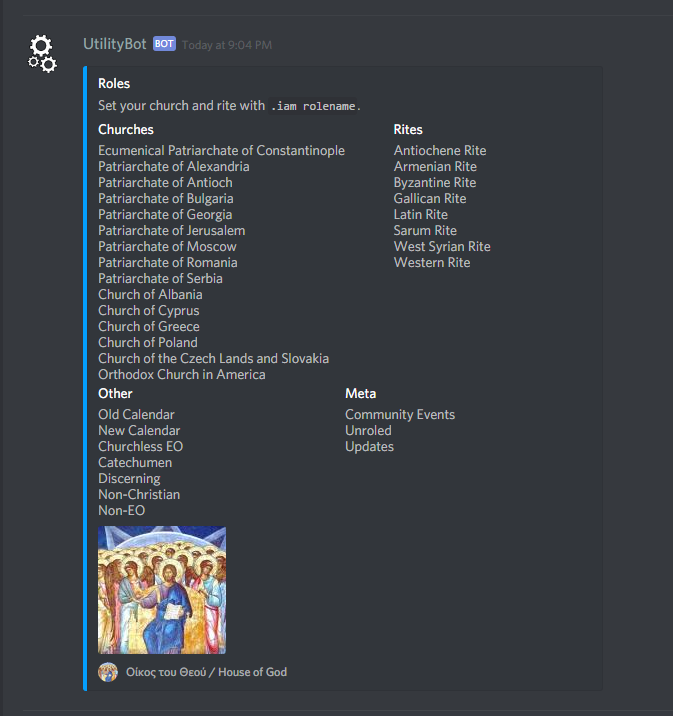
Task: Click the Churches column heading
Action: 126,130
